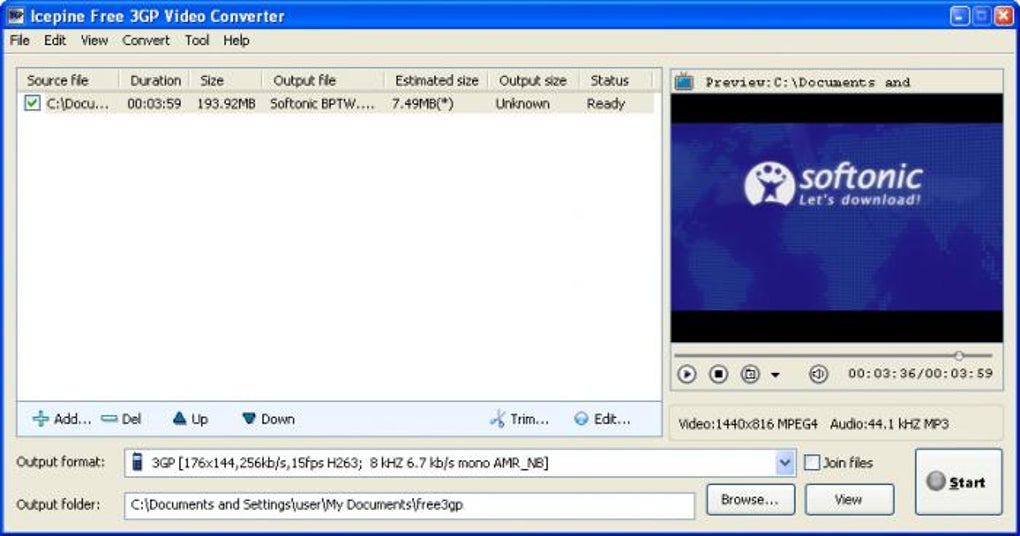Screen dimensions: 1020x536
Task: Click the Ready status cell
Action: coord(606,103)
